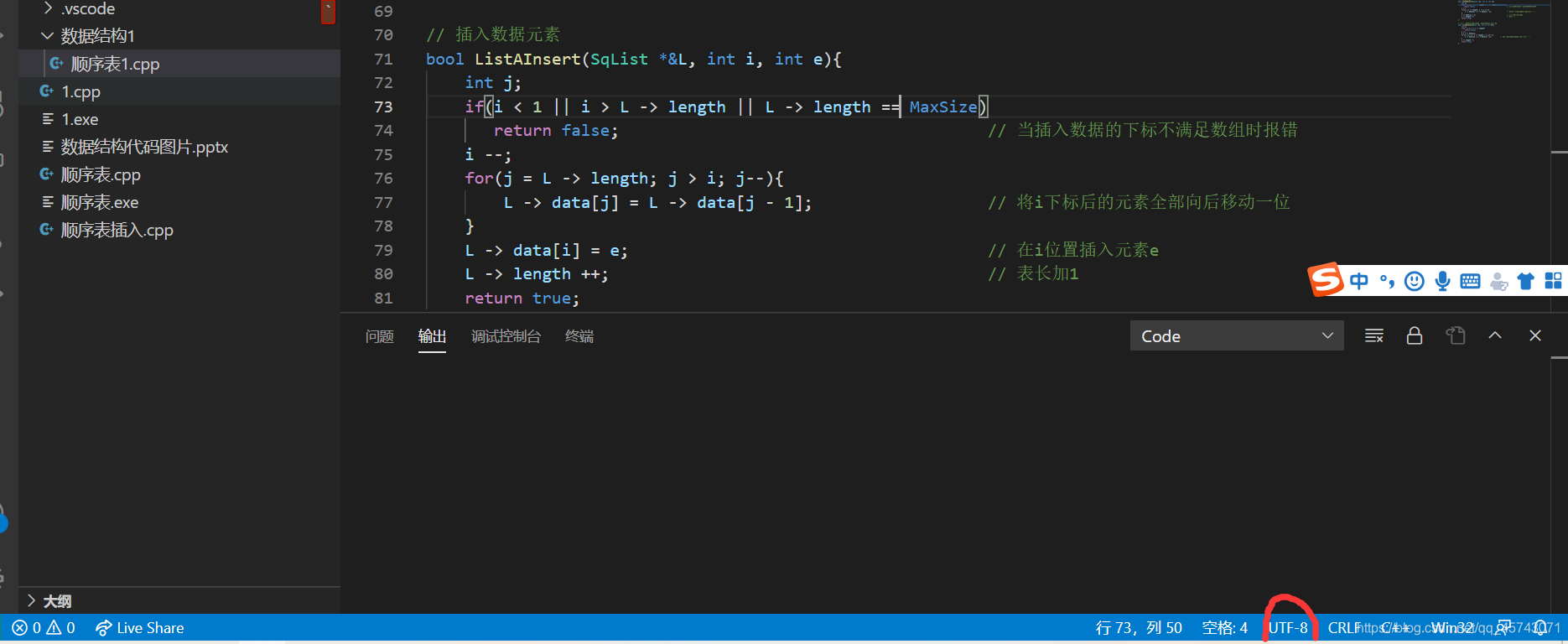Open output log in editor
Screen dimensions: 1568x644
(x=1456, y=336)
